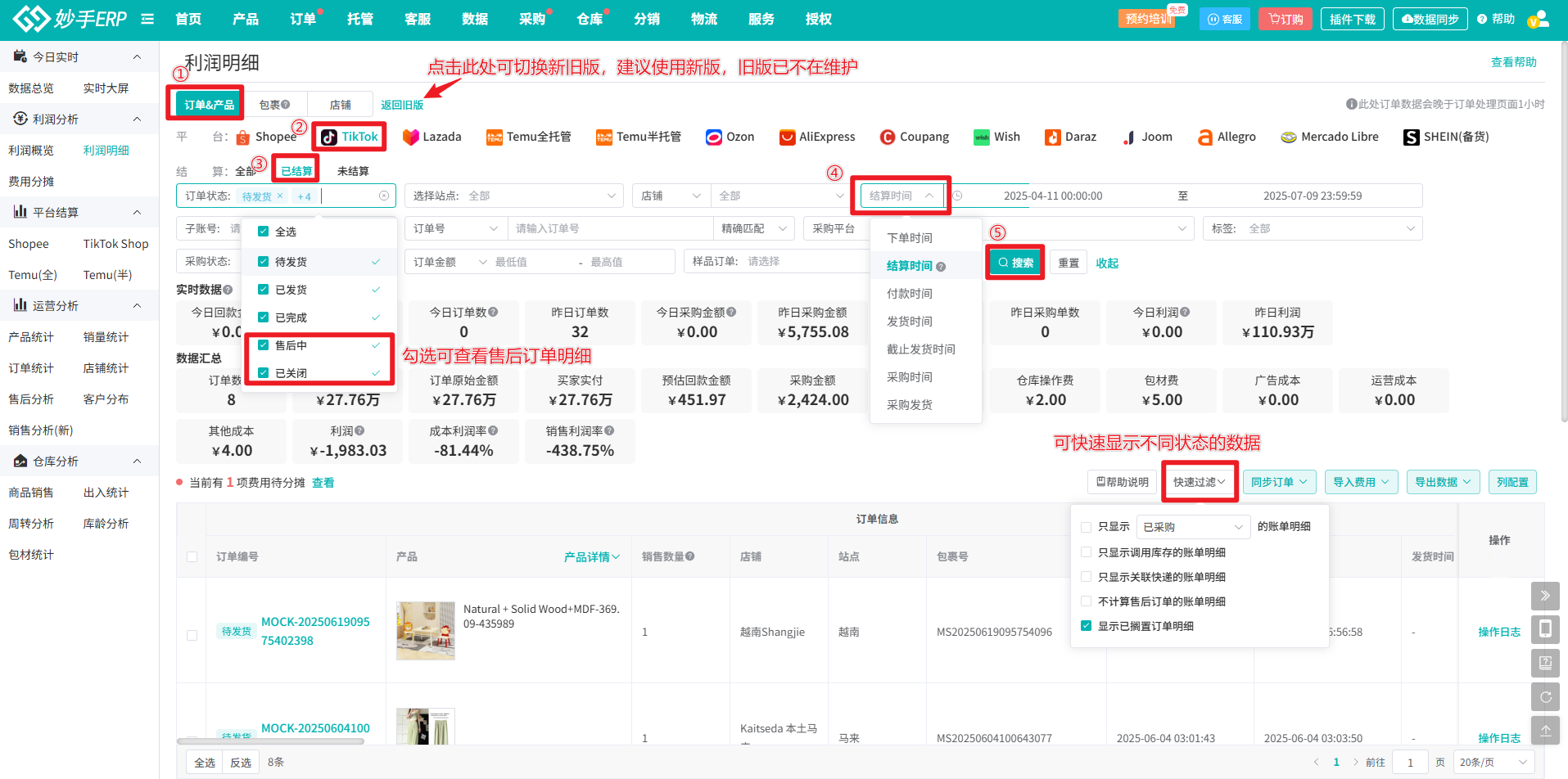Switch to the 订单&产品 tab
Screen dimensions: 1568x779
click(x=210, y=105)
